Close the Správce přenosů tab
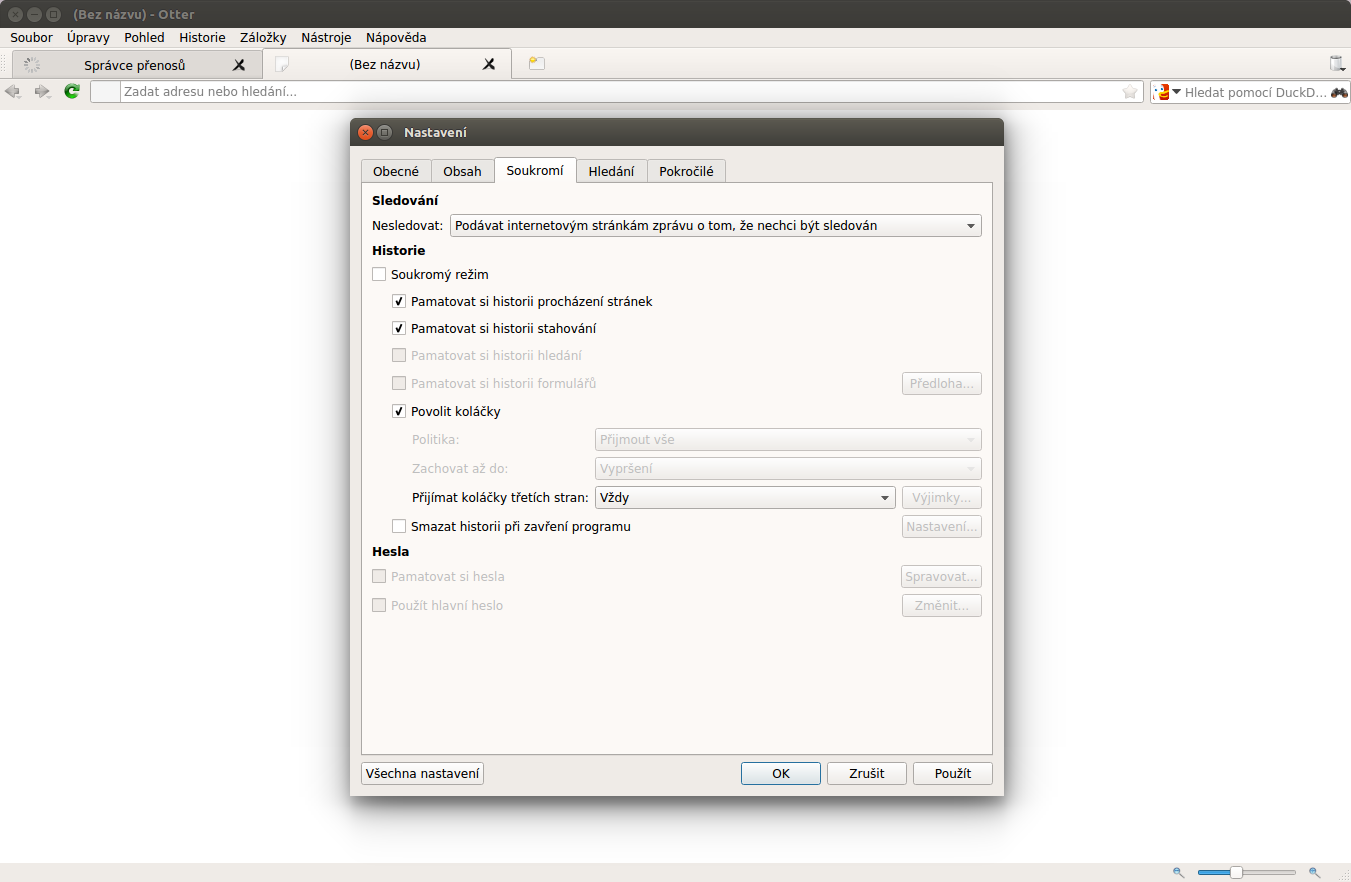Image resolution: width=1351 pixels, height=882 pixels. [239, 65]
